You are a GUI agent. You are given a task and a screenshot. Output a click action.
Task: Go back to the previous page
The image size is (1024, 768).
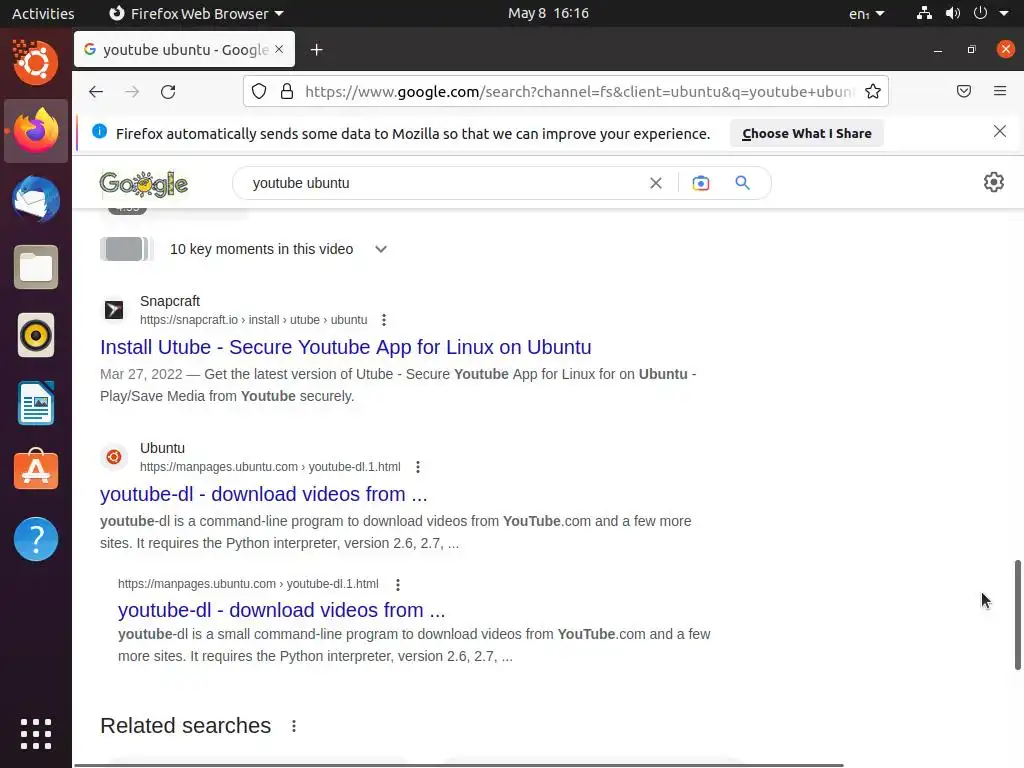point(96,92)
